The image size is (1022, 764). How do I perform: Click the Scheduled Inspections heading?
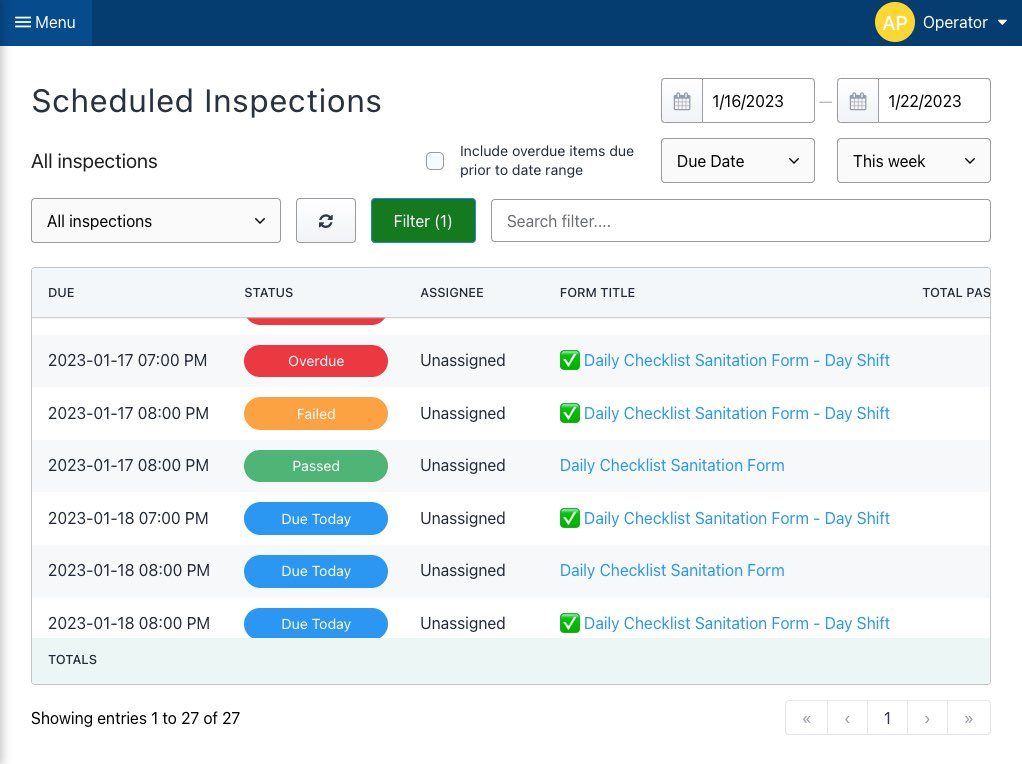(x=207, y=101)
